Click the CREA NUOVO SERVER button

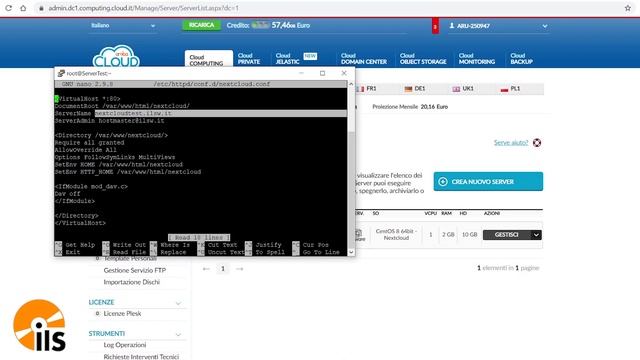click(488, 182)
